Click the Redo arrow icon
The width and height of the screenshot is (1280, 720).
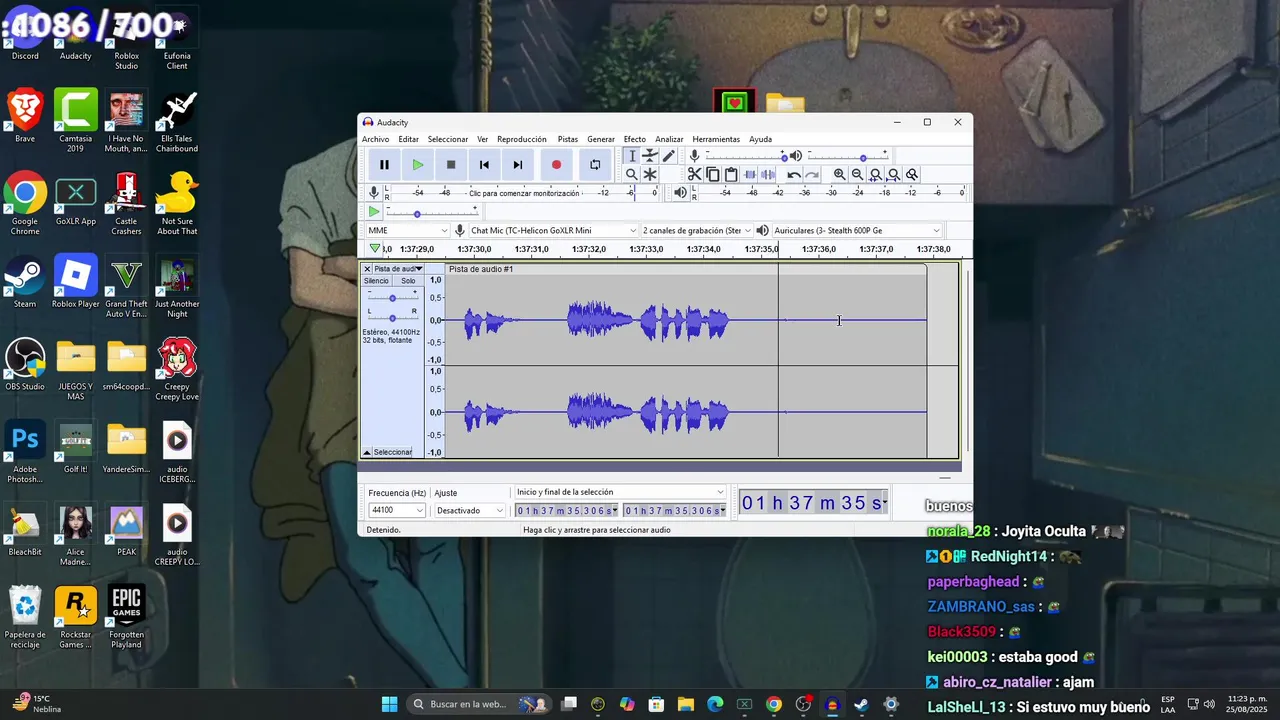click(x=812, y=174)
